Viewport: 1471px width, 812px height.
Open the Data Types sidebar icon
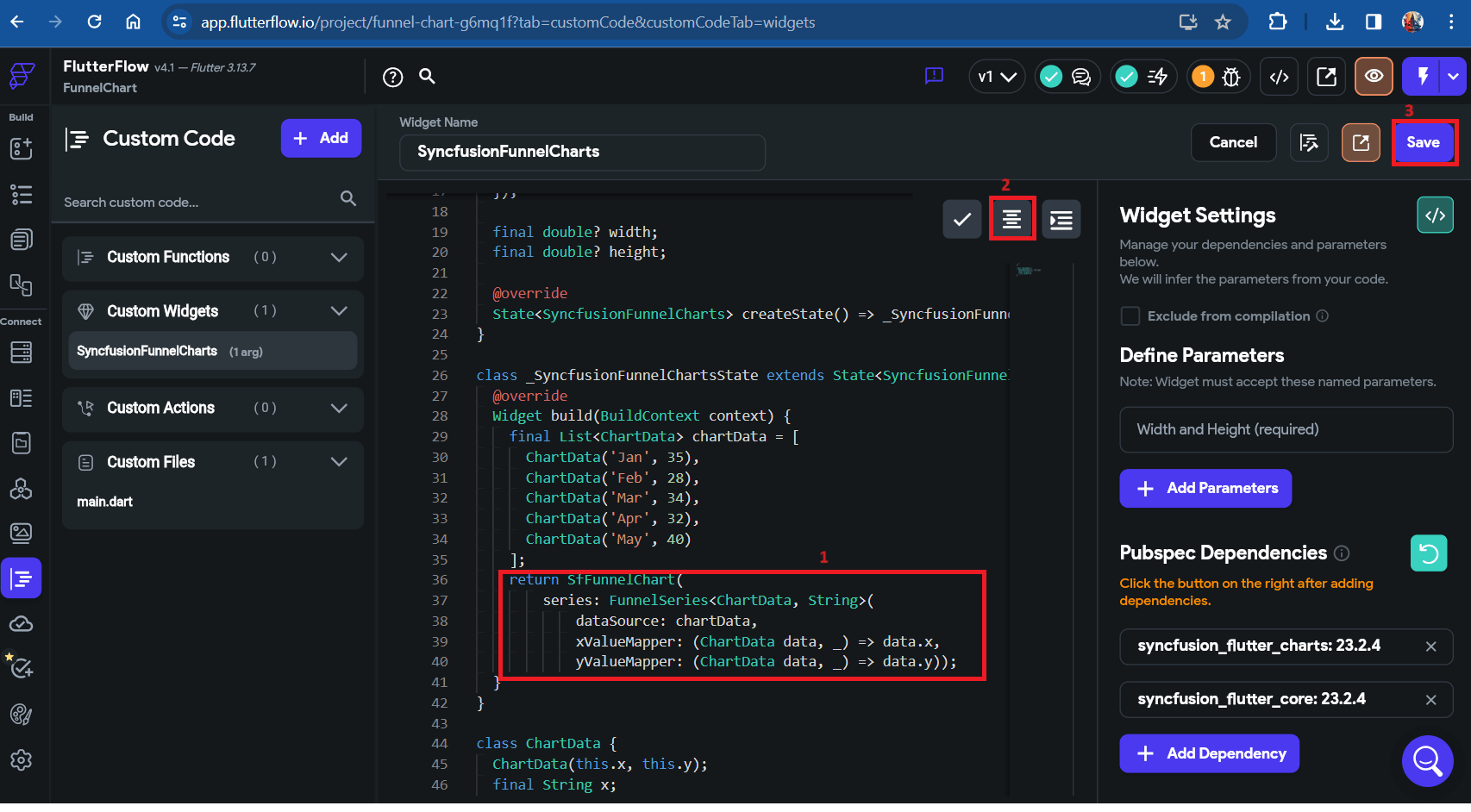pyautogui.click(x=22, y=397)
